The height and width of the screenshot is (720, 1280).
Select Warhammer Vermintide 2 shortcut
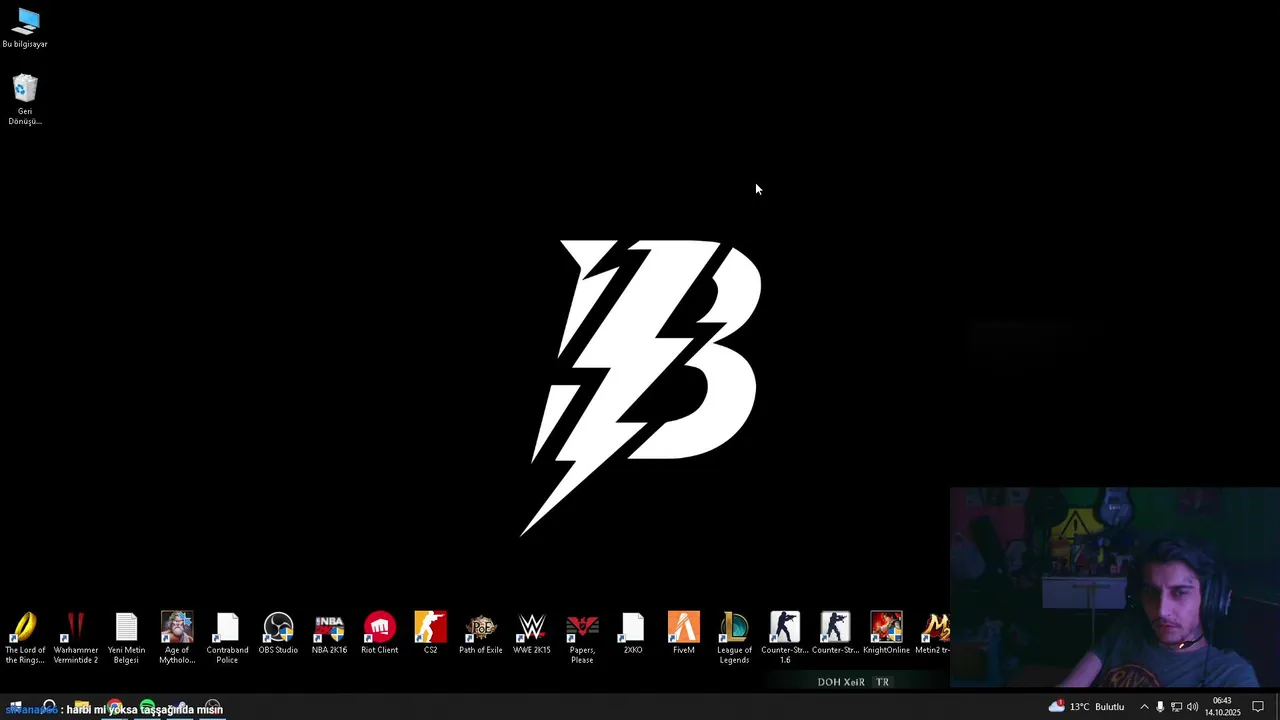point(76,638)
